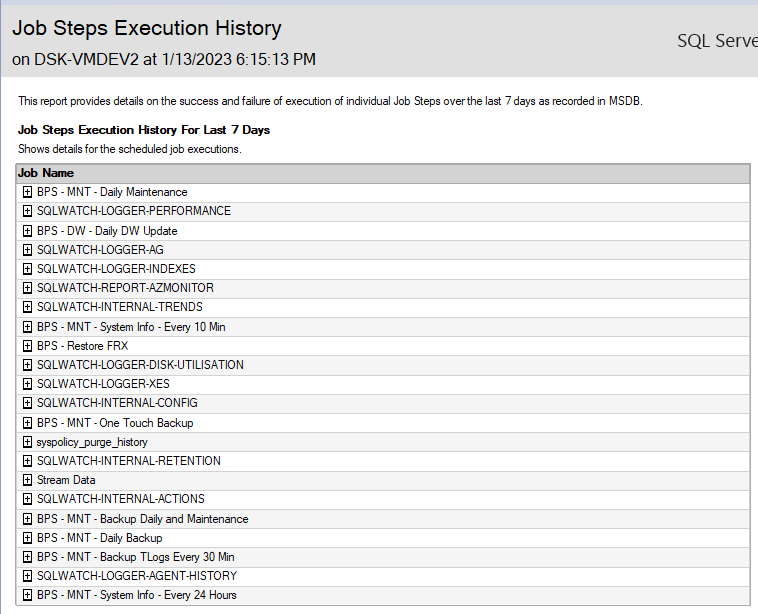This screenshot has width=758, height=614.
Task: Select 'SQLWATCH-LOGGER-PERFORMANCE' text
Action: tap(134, 211)
